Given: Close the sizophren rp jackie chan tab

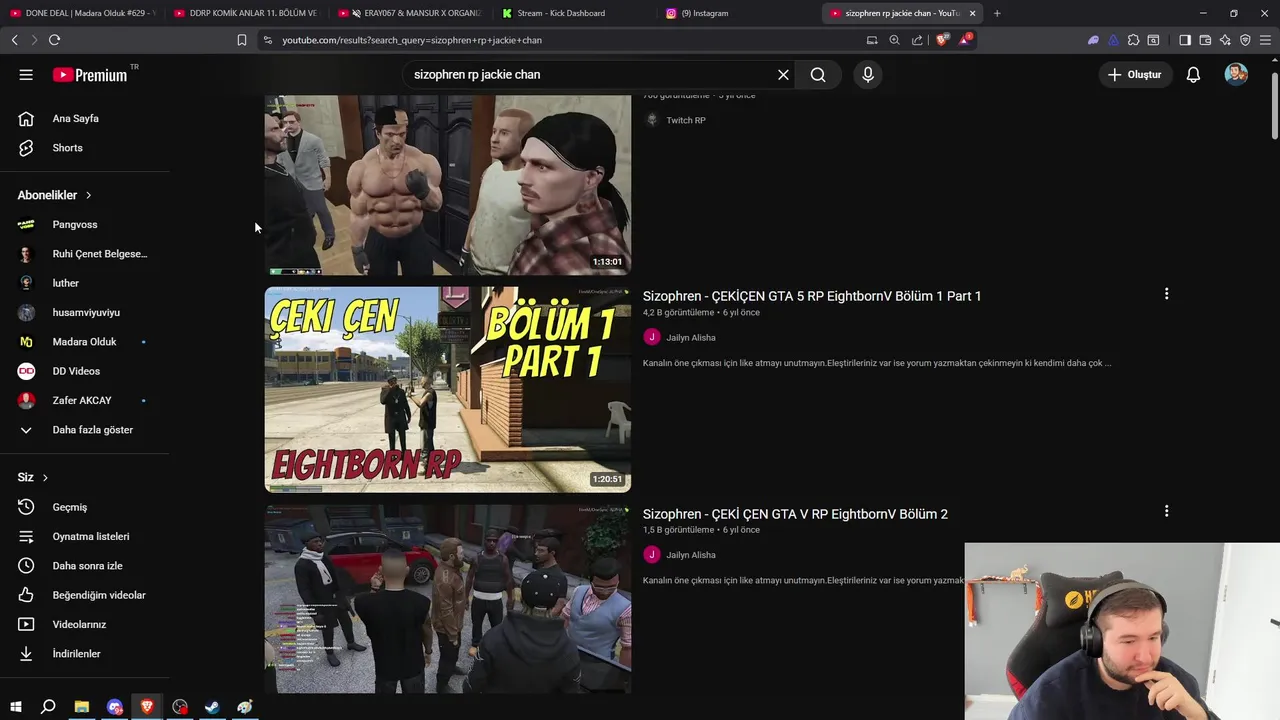Looking at the screenshot, I should click(x=972, y=13).
